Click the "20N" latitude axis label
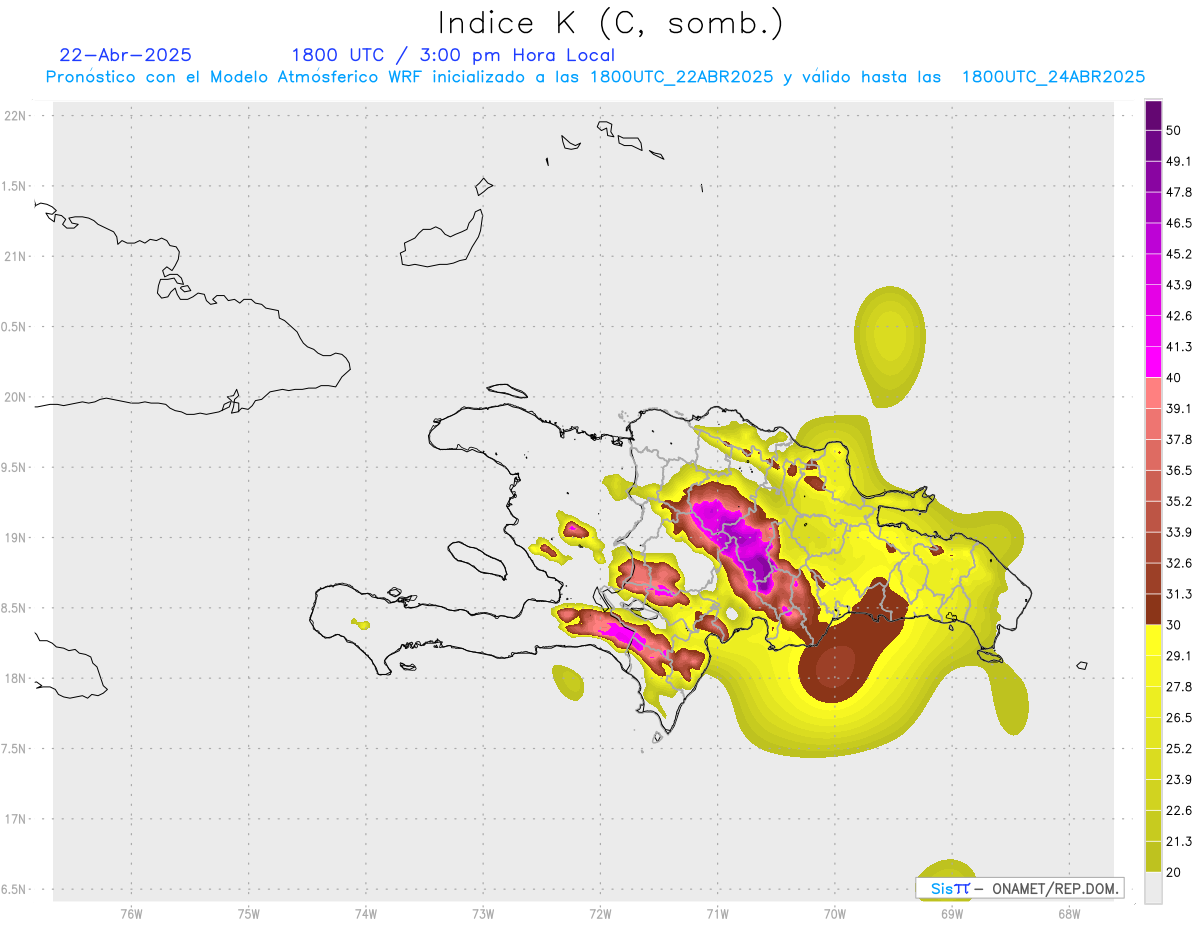 [16, 397]
